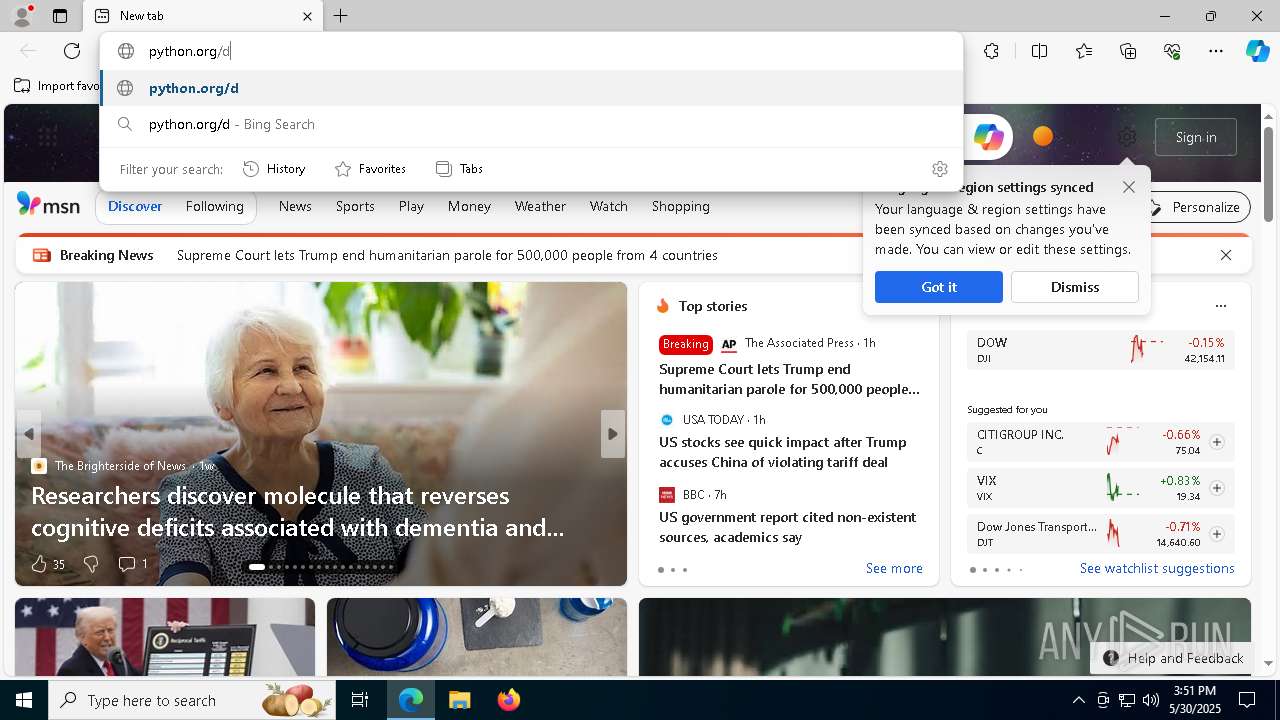Open File Explorer from the taskbar
The width and height of the screenshot is (1280, 720).
459,700
